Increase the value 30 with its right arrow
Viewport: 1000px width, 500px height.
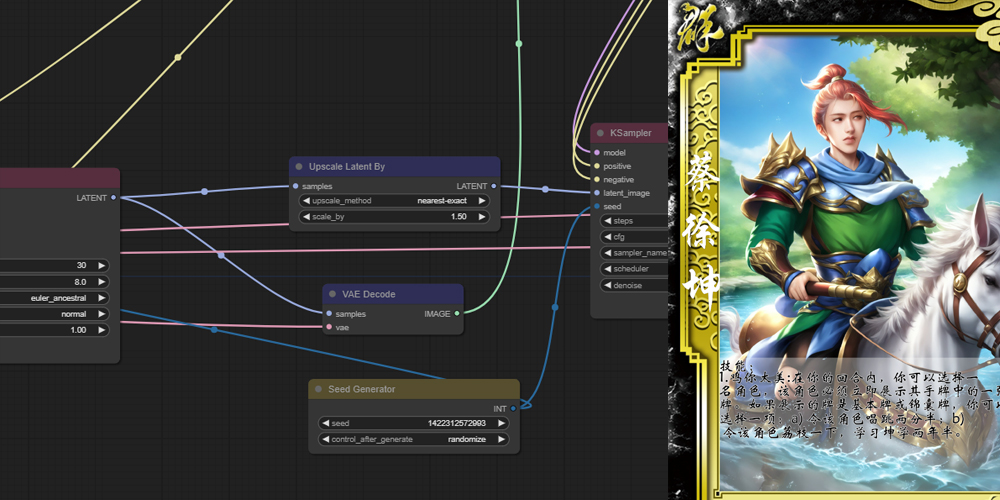click(101, 265)
